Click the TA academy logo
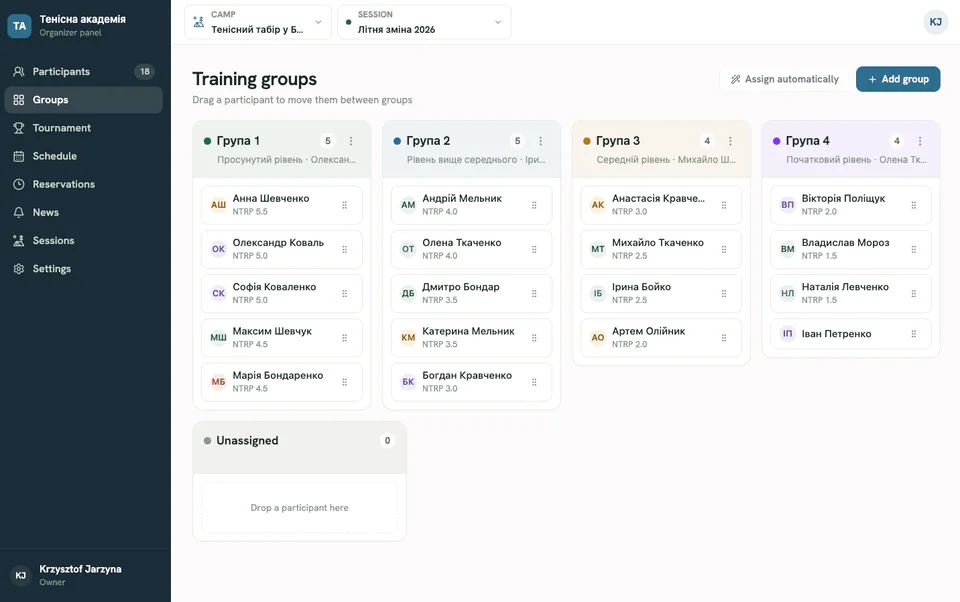Viewport: 960px width, 602px height. click(19, 26)
